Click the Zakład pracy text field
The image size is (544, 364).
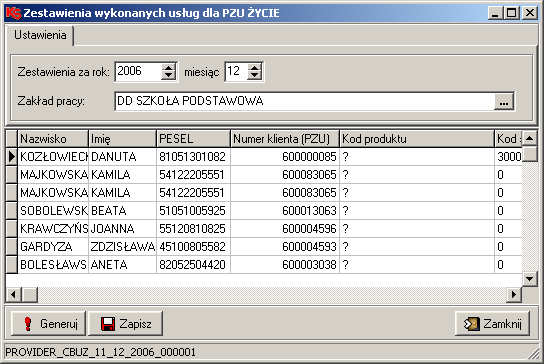pyautogui.click(x=304, y=101)
